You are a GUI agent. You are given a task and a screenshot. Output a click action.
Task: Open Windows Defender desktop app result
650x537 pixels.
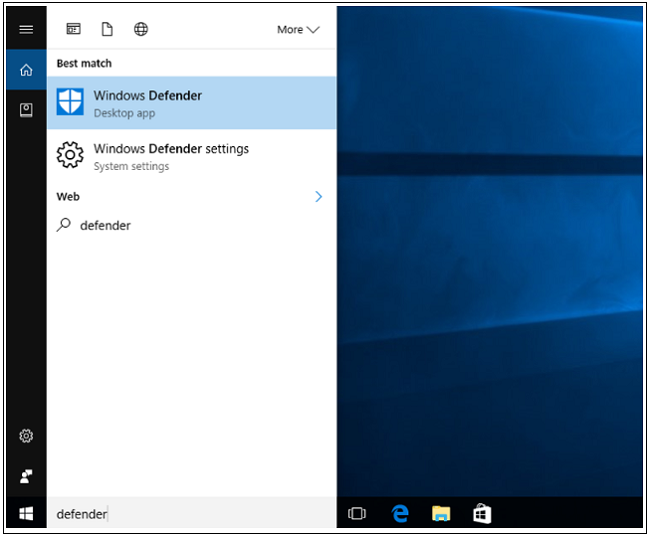192,103
